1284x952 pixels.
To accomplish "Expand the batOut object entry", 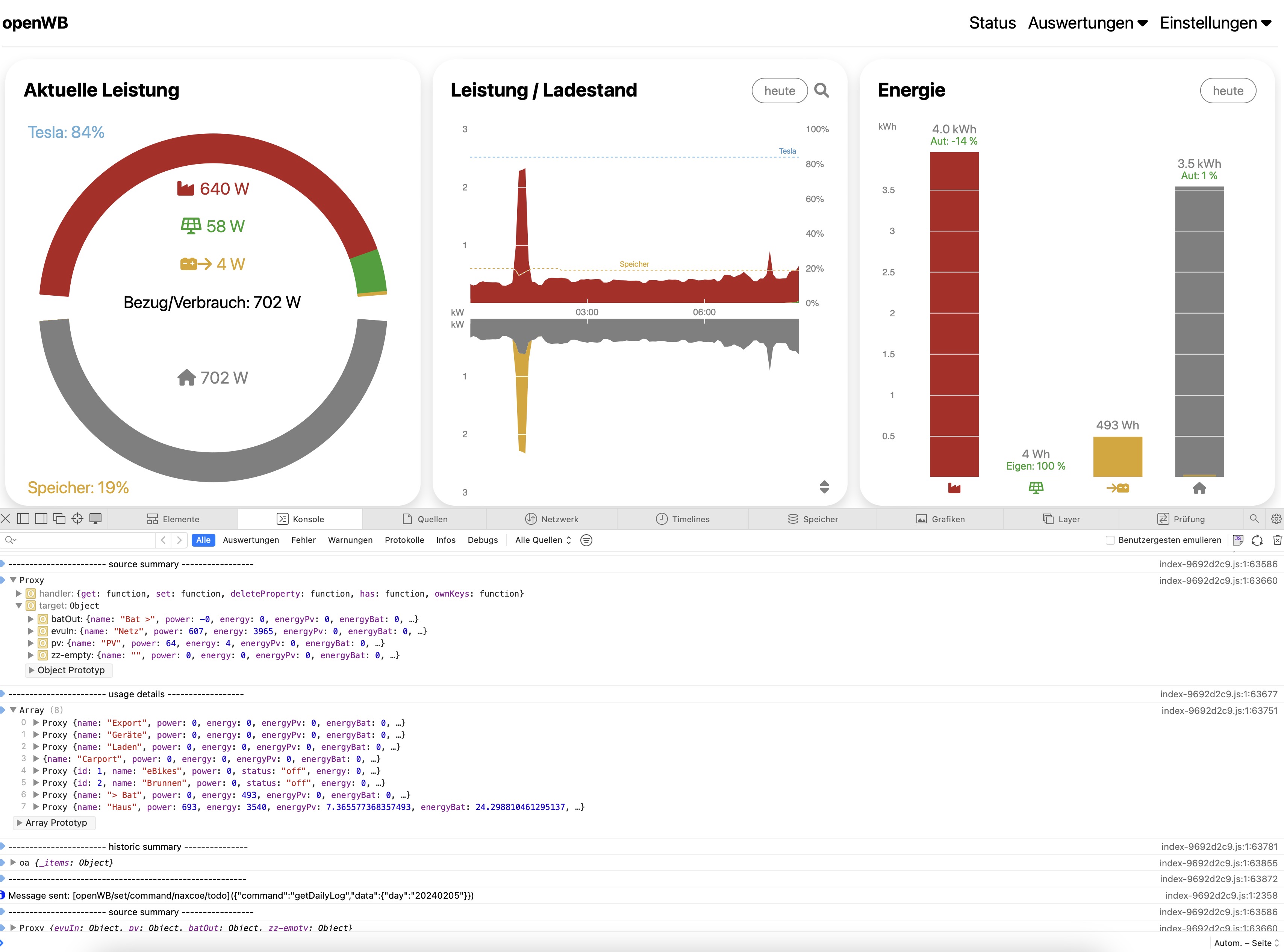I will point(31,619).
